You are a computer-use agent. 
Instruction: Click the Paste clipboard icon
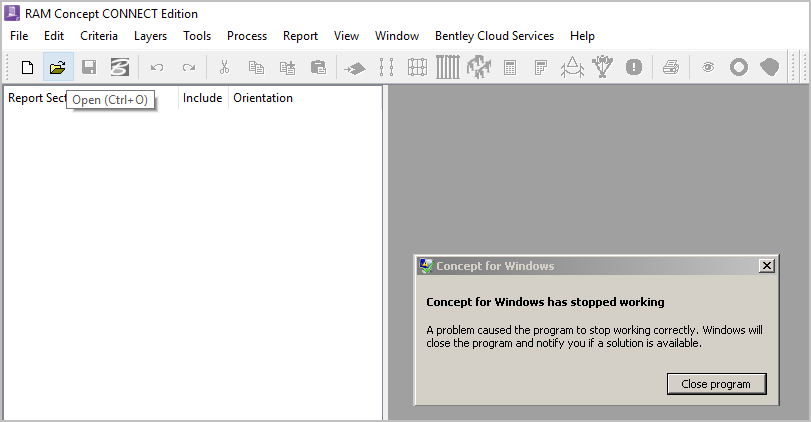318,67
